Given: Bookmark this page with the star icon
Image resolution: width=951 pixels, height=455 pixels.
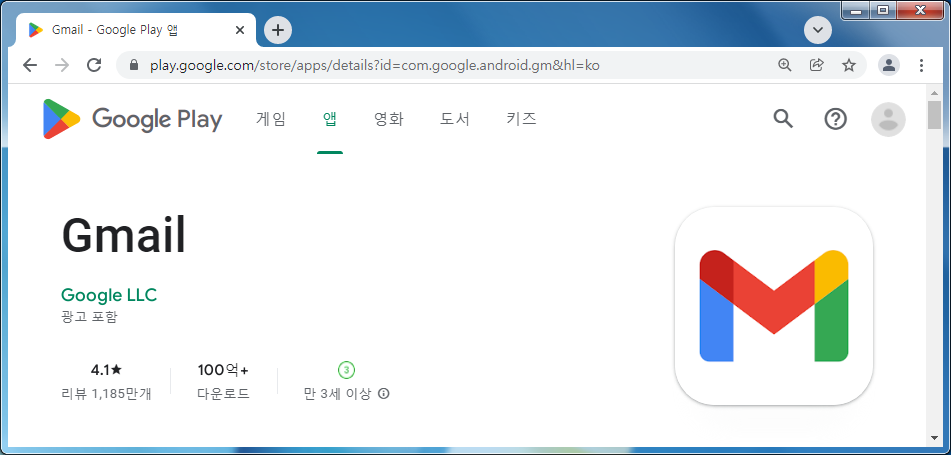Looking at the screenshot, I should click(x=849, y=65).
